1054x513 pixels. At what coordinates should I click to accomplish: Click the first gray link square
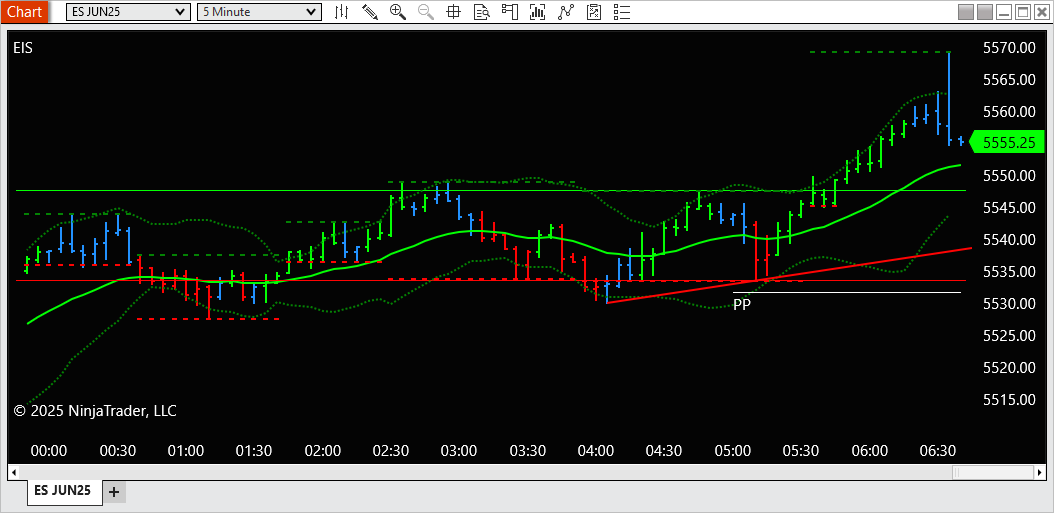[966, 12]
